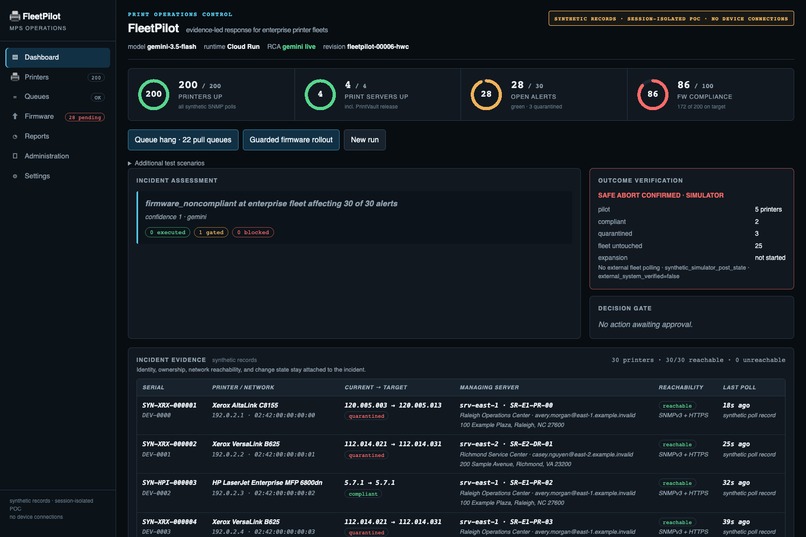Select serial SYN-XRX-000001
This screenshot has height=537, width=806.
169,405
